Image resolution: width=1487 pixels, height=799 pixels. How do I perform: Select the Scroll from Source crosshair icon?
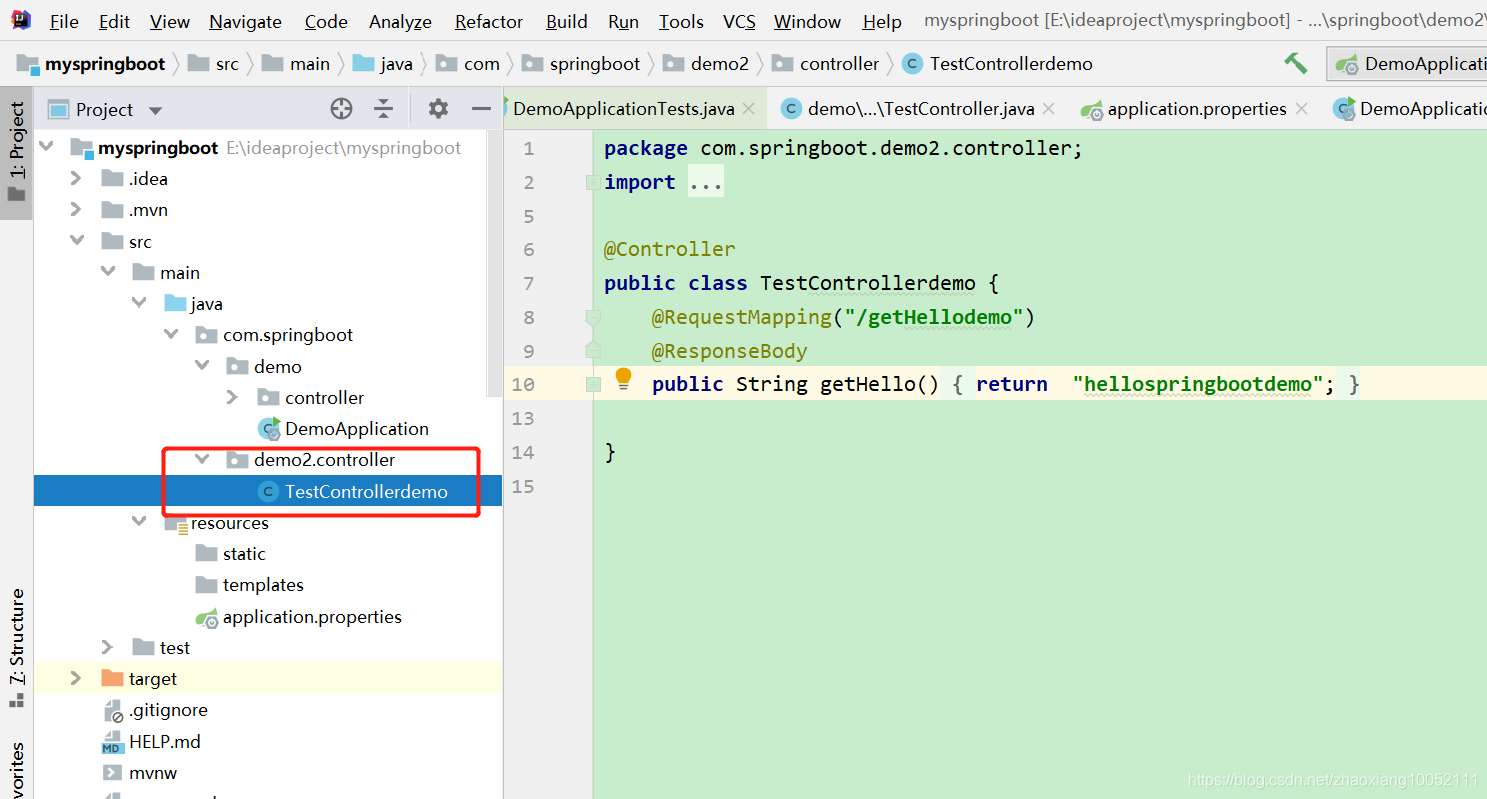[341, 108]
